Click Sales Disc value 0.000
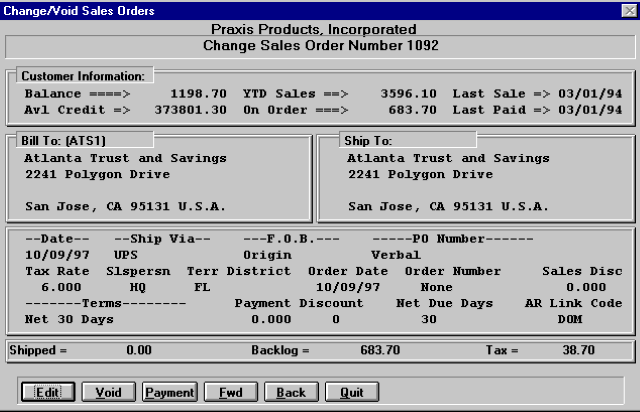Image resolution: width=640 pixels, height=412 pixels. (586, 287)
